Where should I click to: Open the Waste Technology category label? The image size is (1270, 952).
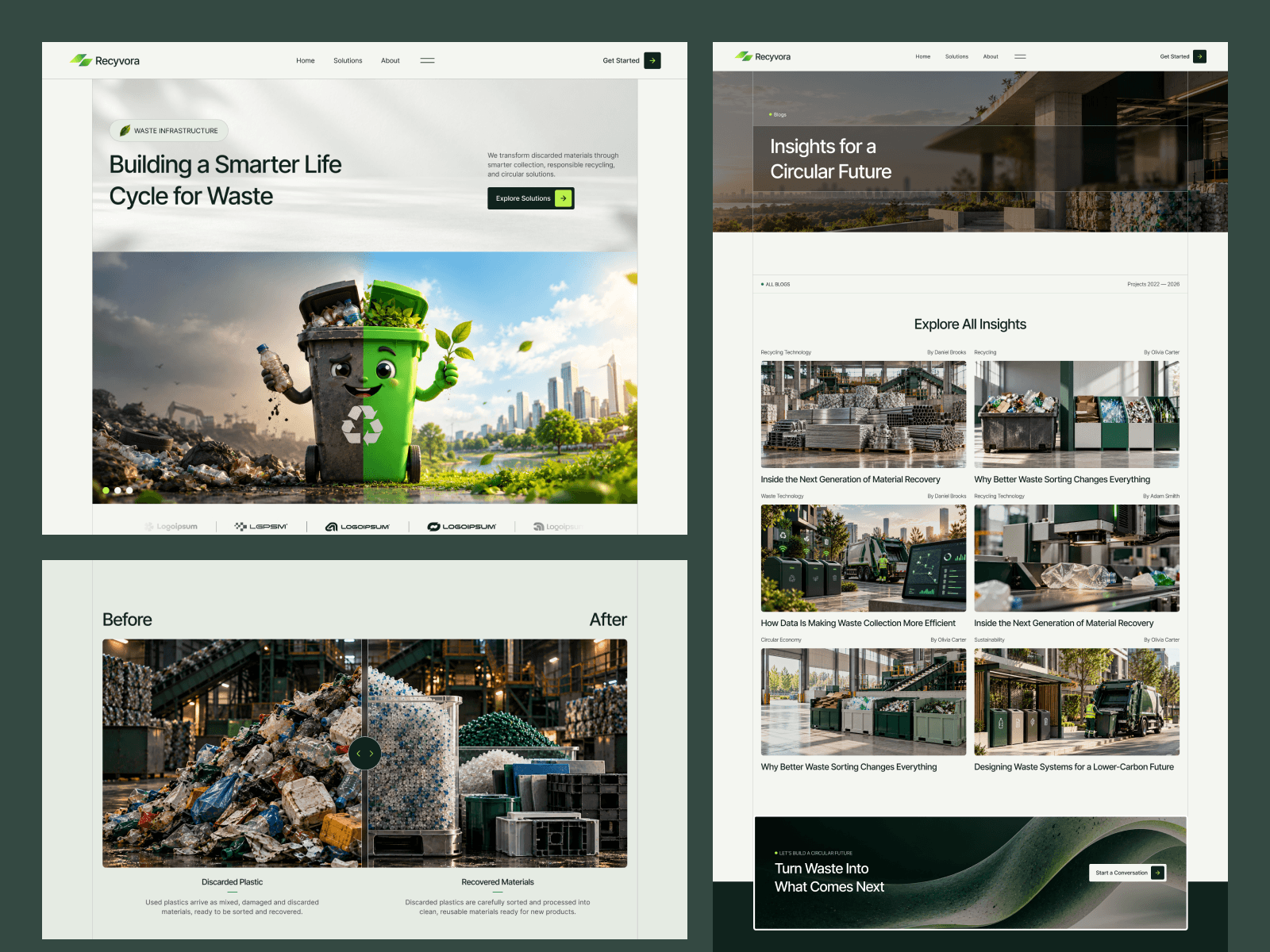point(782,497)
